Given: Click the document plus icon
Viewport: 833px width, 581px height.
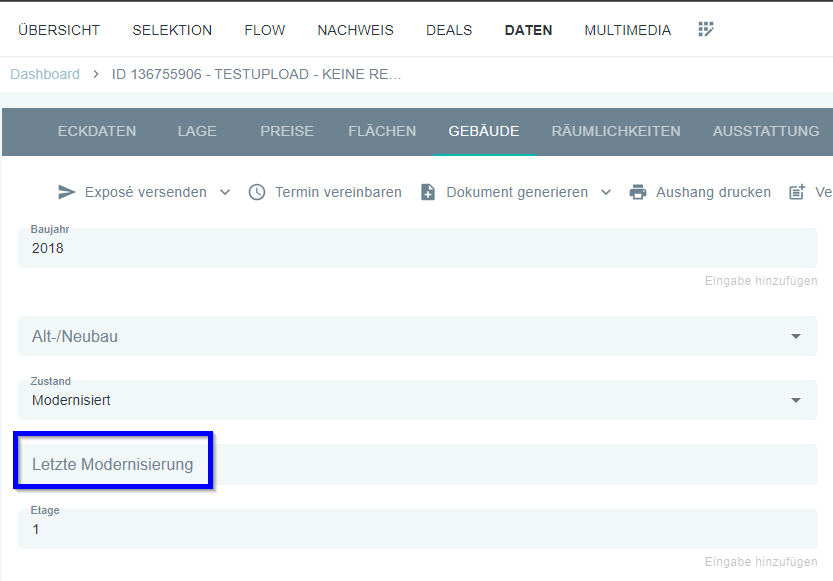Looking at the screenshot, I should click(428, 192).
